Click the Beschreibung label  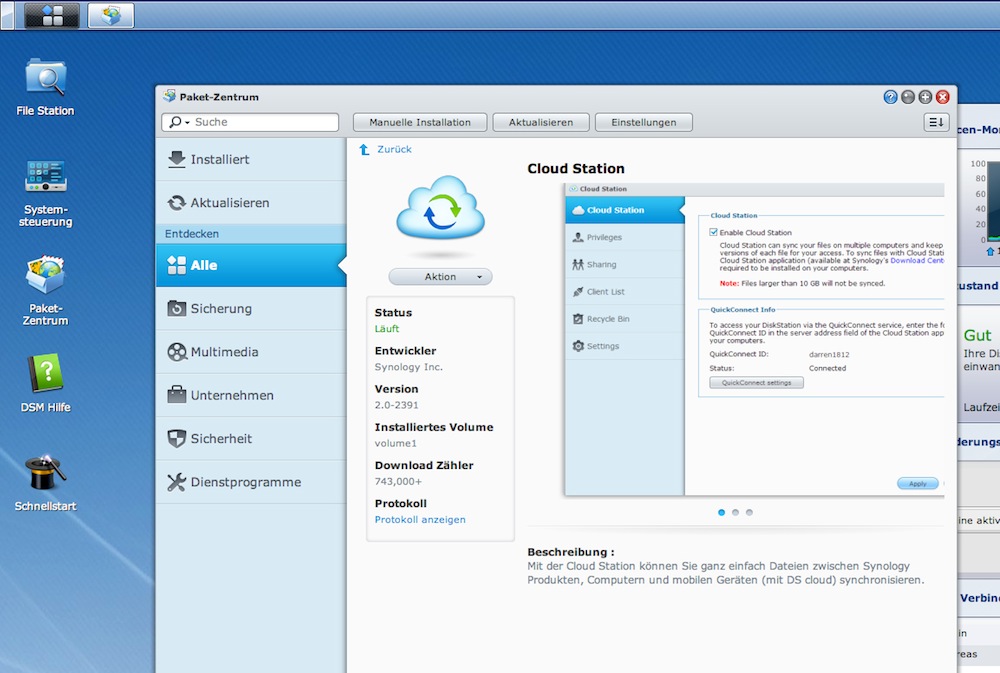point(571,552)
